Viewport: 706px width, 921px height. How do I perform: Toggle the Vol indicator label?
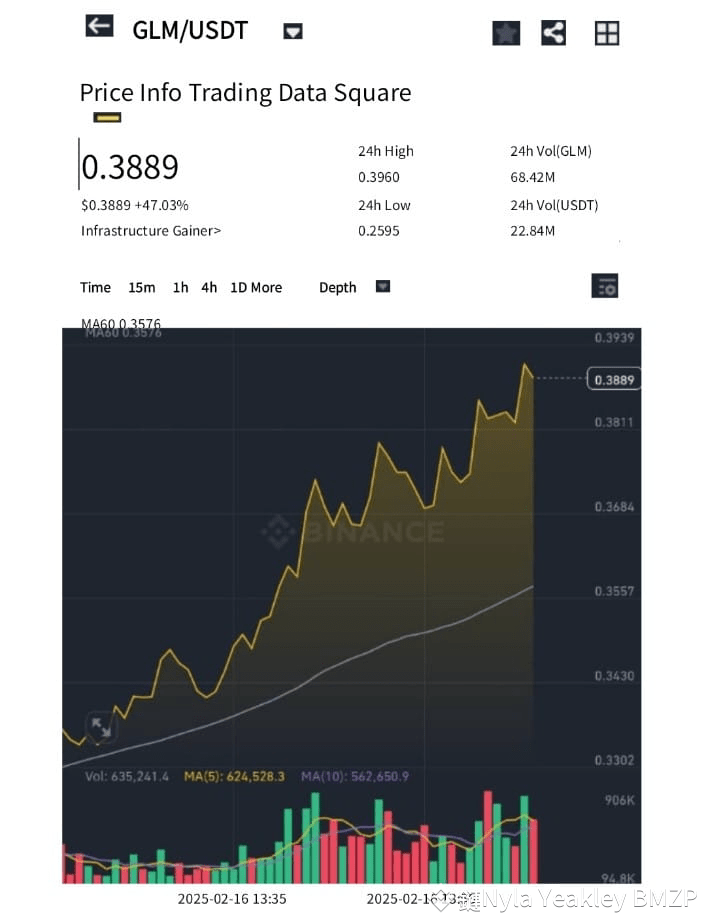[x=128, y=773]
